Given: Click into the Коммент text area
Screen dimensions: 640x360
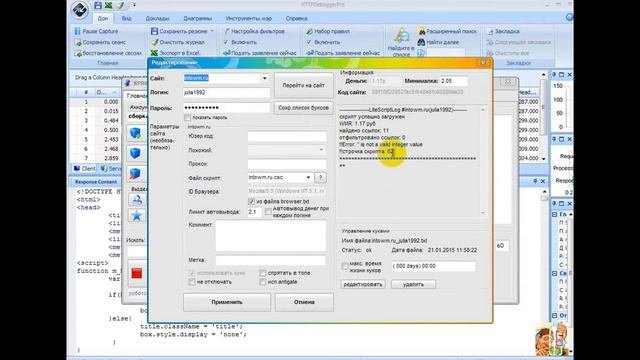Looking at the screenshot, I should click(x=271, y=236).
